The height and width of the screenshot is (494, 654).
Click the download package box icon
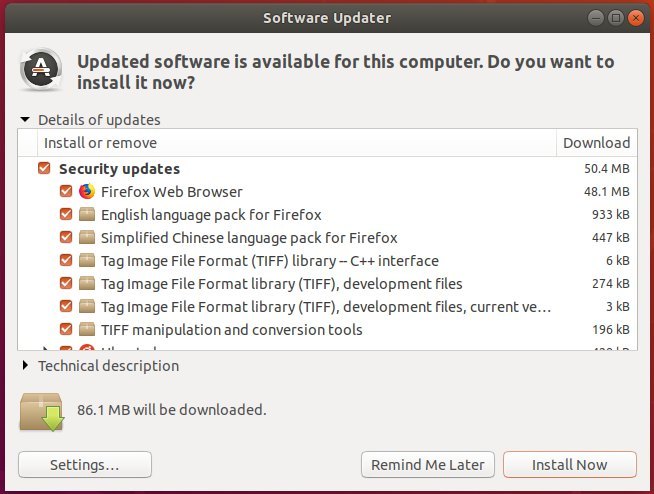[42, 412]
